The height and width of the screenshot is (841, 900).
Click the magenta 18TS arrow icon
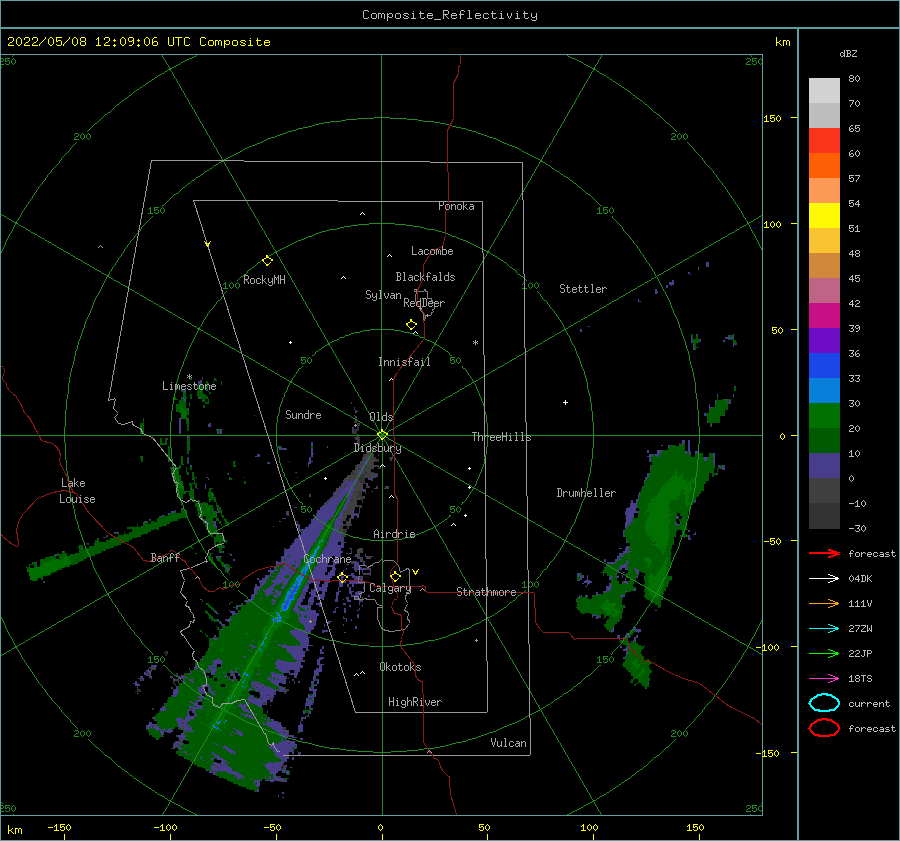point(824,679)
